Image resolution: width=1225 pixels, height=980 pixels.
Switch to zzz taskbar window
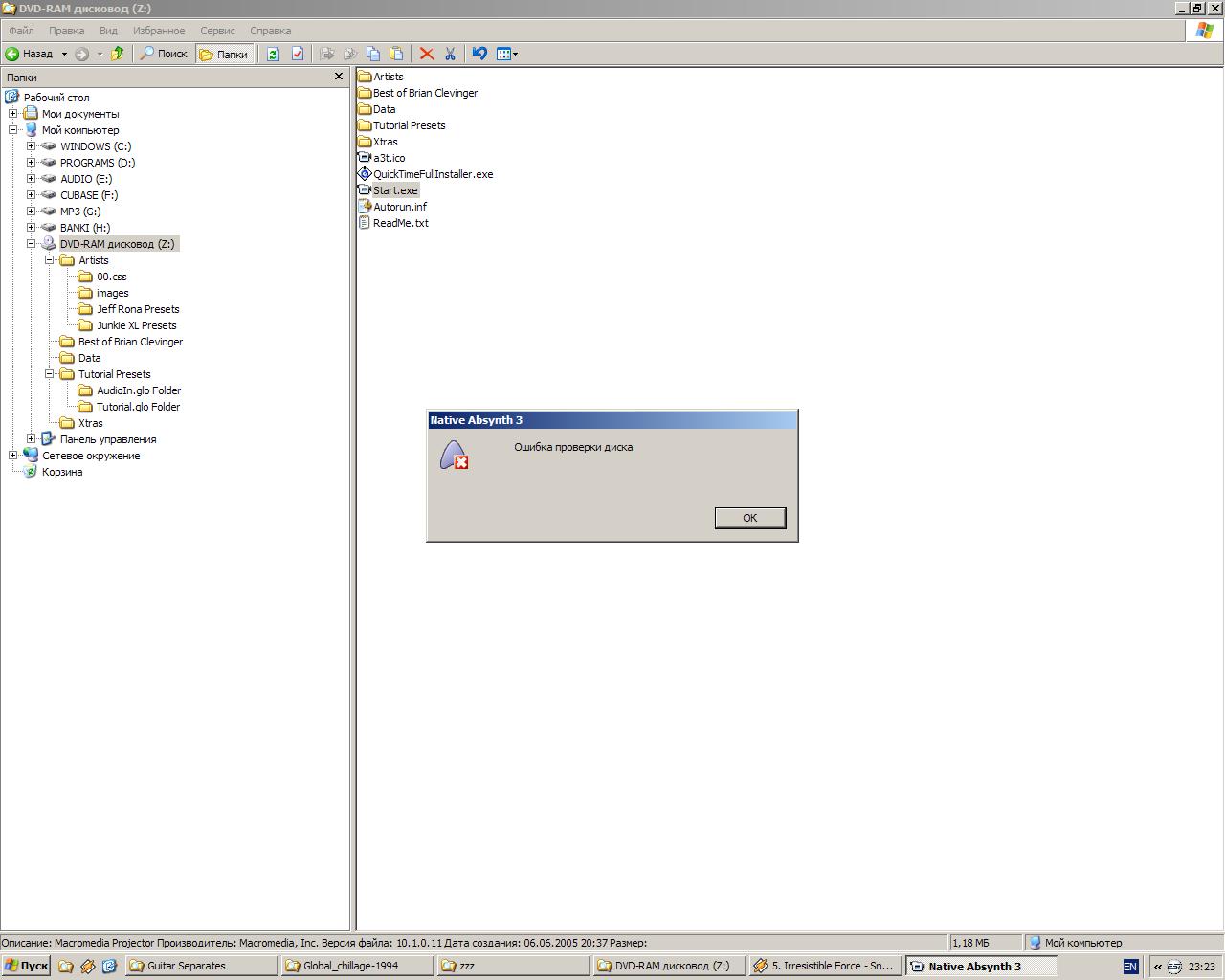pyautogui.click(x=514, y=966)
